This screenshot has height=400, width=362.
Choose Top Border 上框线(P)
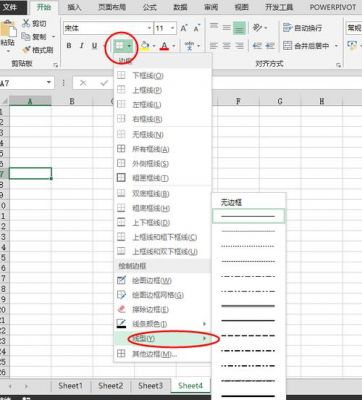(163, 90)
